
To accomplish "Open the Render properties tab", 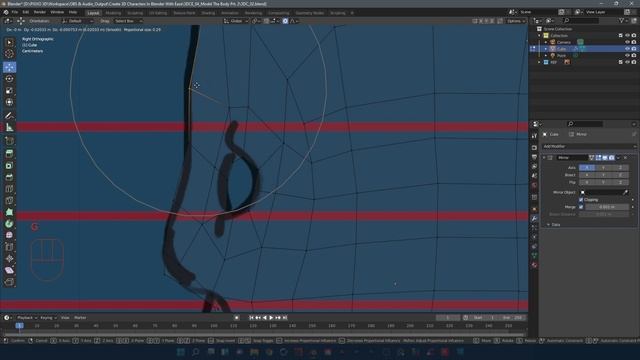I will click(x=534, y=147).
